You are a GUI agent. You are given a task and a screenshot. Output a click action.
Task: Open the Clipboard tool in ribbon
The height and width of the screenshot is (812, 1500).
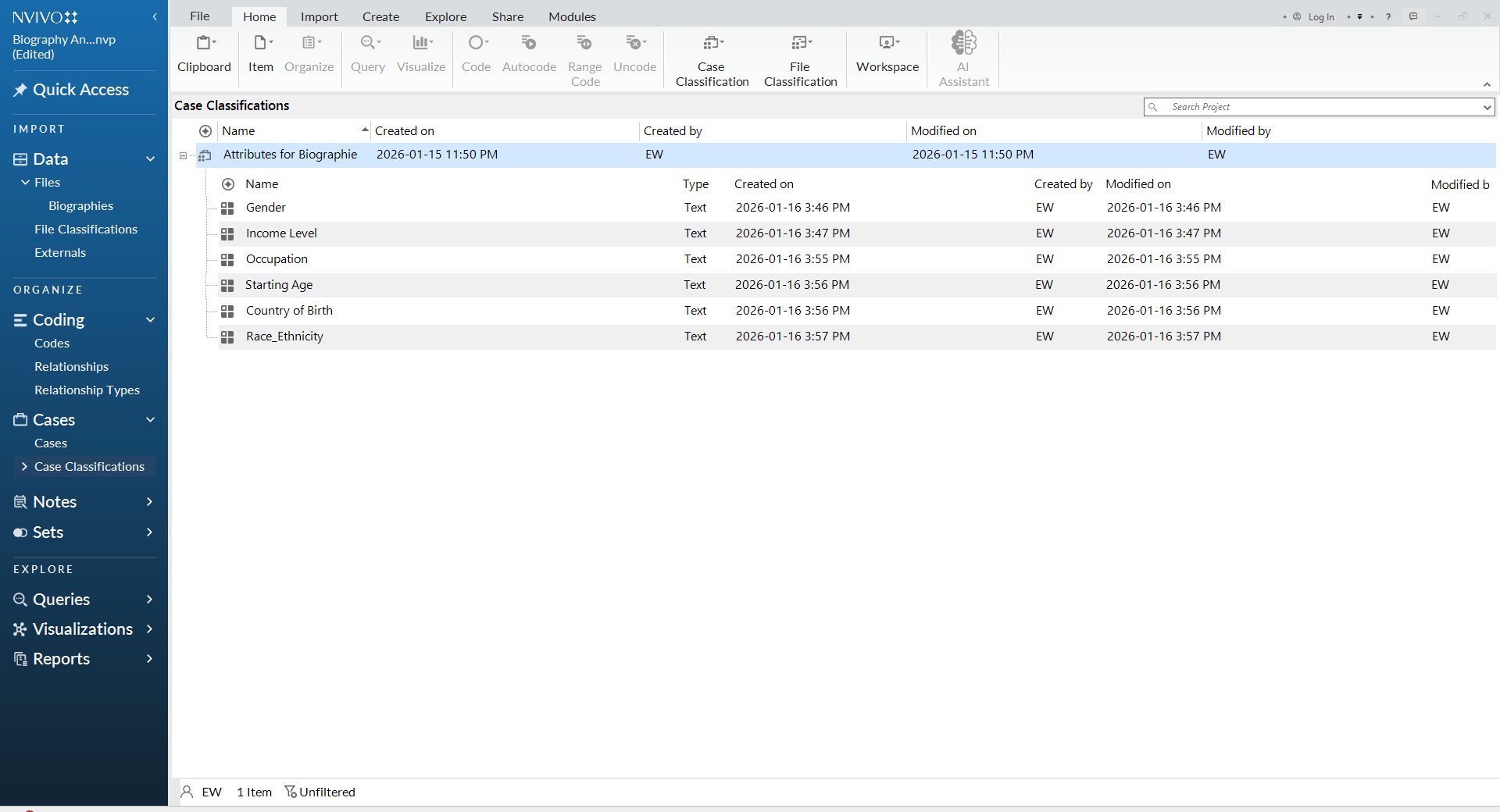[x=204, y=52]
